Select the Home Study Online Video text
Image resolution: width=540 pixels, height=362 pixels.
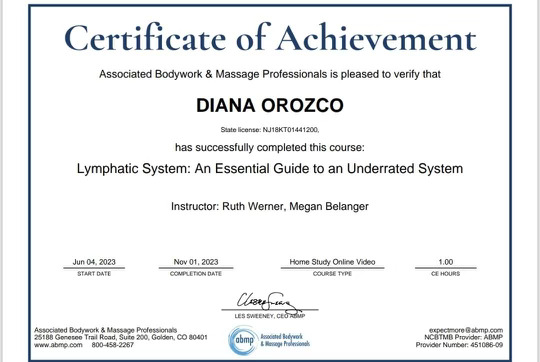coord(332,262)
